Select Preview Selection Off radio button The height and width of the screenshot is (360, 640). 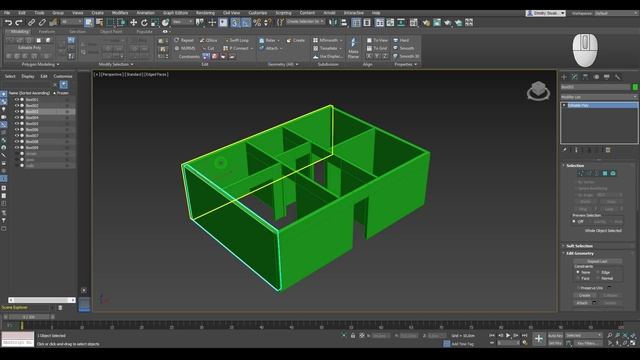point(574,222)
